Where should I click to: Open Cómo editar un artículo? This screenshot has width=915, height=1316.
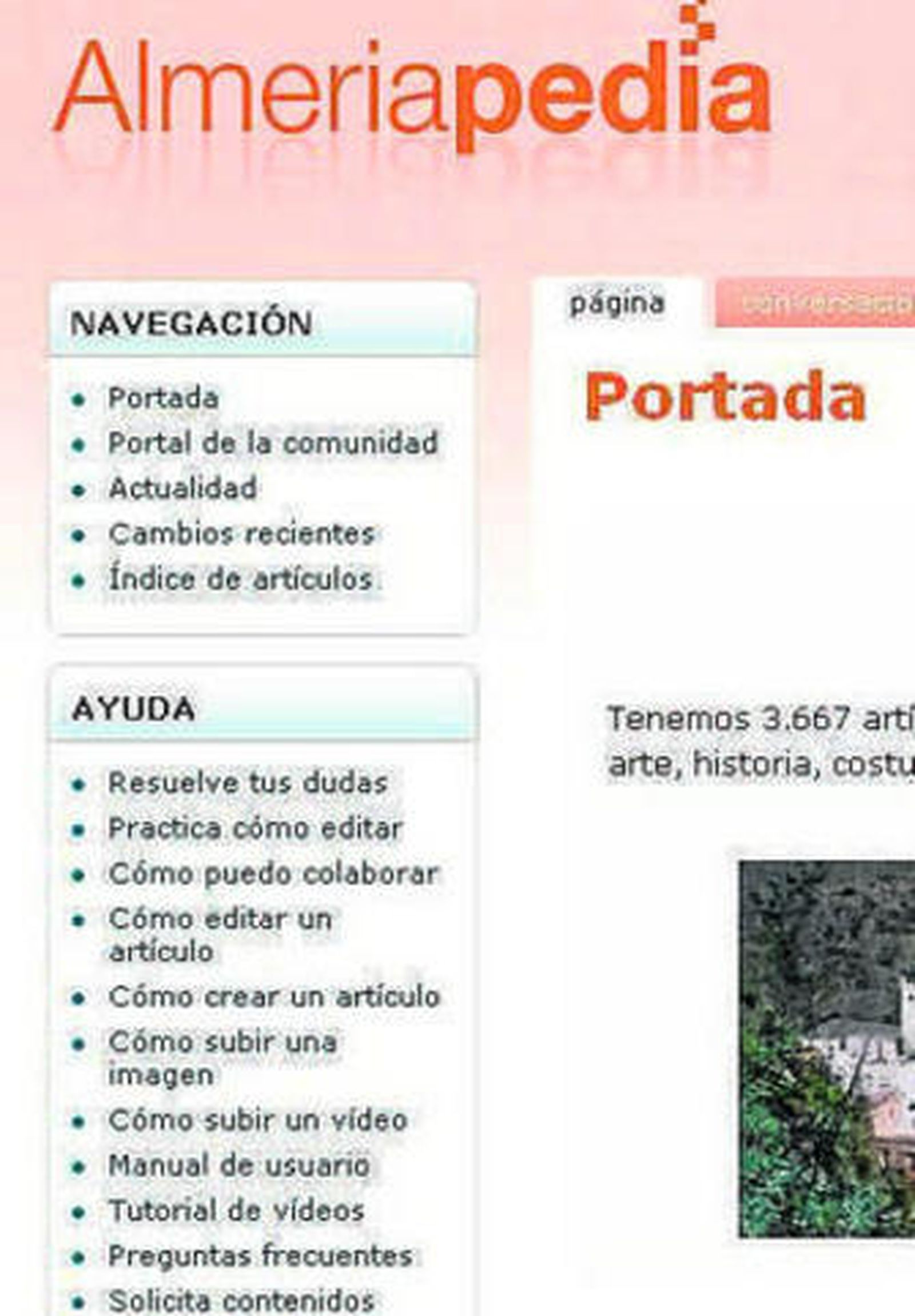(x=220, y=935)
